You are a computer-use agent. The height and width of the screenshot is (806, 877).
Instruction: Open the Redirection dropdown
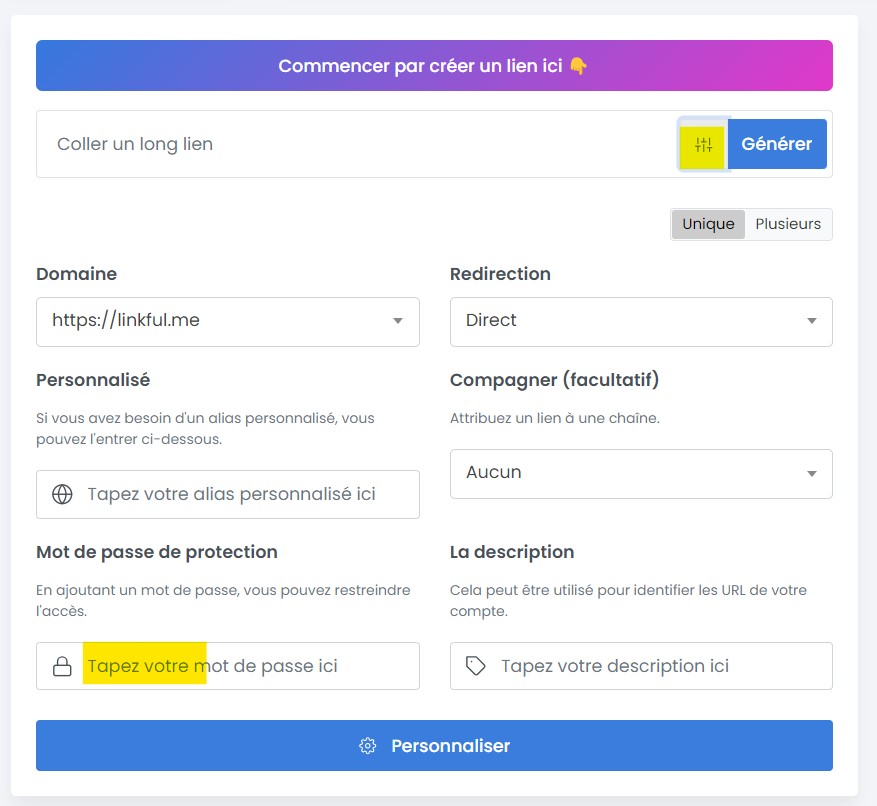point(812,321)
